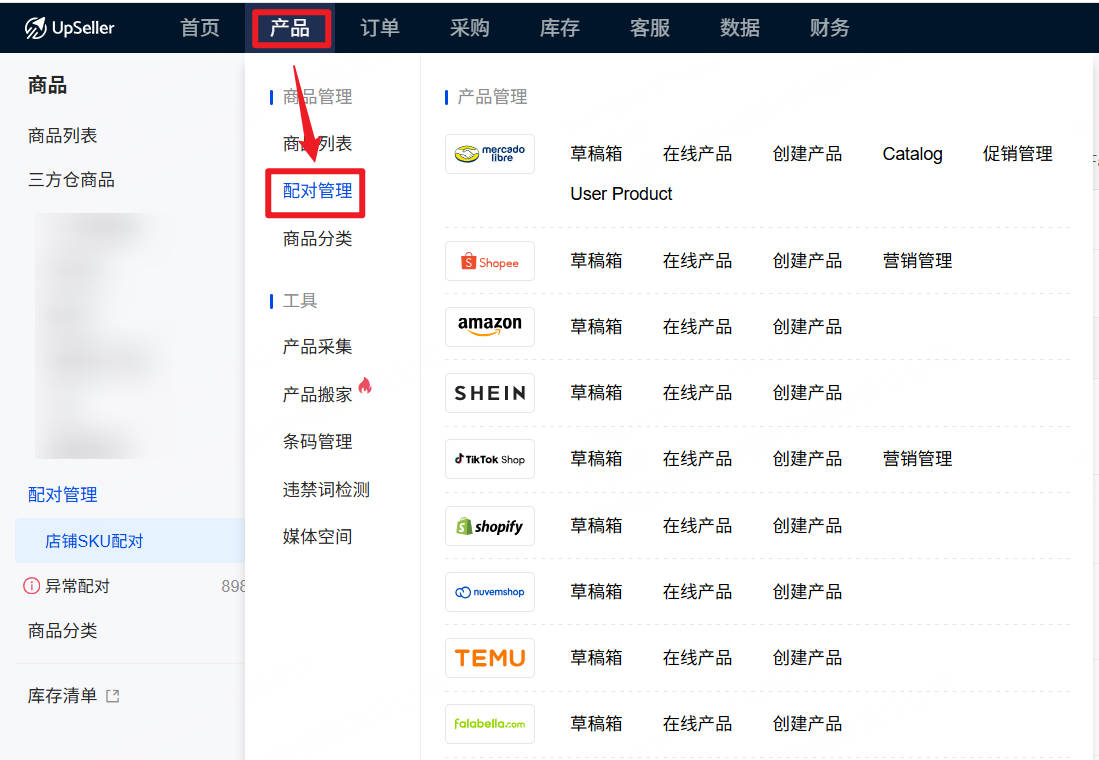
Task: Select the TikTok Shop platform logo
Action: pos(490,459)
